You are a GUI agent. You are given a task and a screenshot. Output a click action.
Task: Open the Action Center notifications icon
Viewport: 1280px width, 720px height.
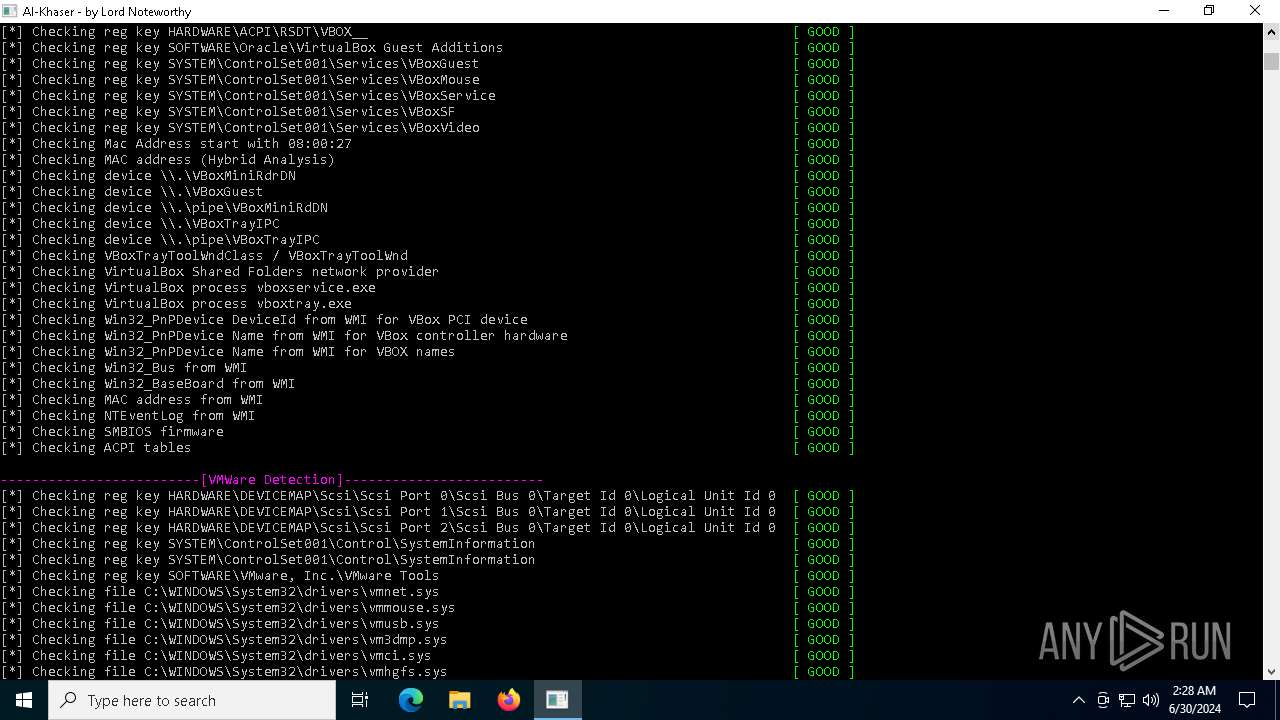click(1247, 700)
